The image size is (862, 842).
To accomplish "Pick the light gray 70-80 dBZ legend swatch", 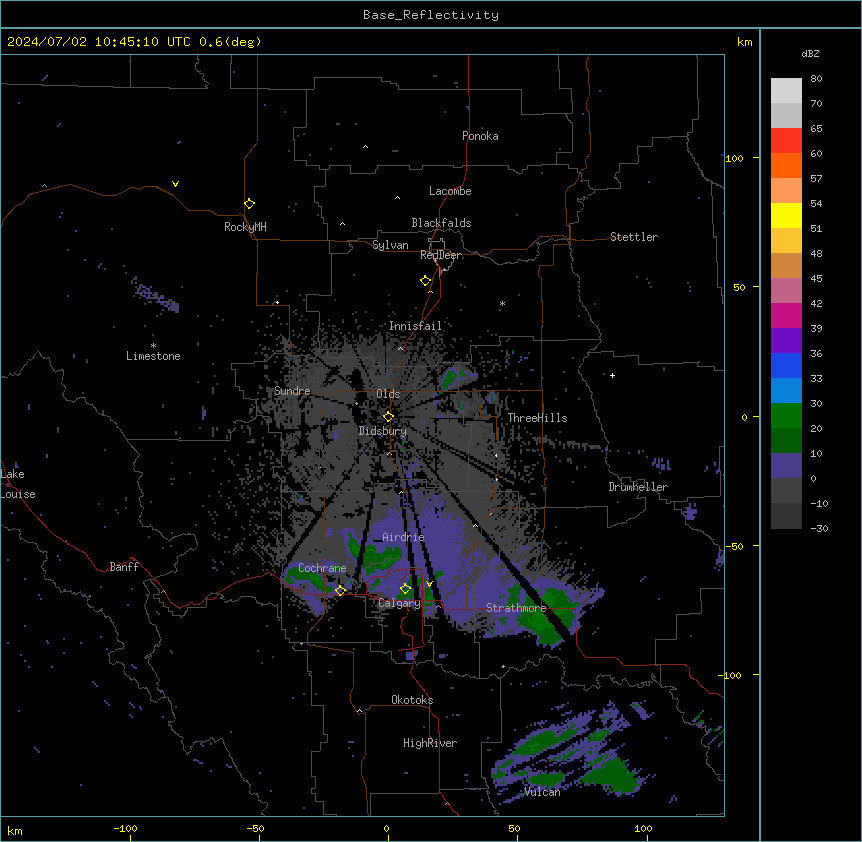I will pos(786,91).
